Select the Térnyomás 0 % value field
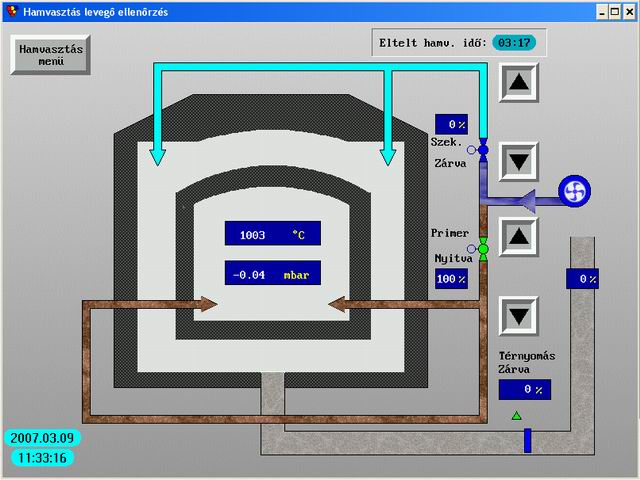 pyautogui.click(x=525, y=389)
